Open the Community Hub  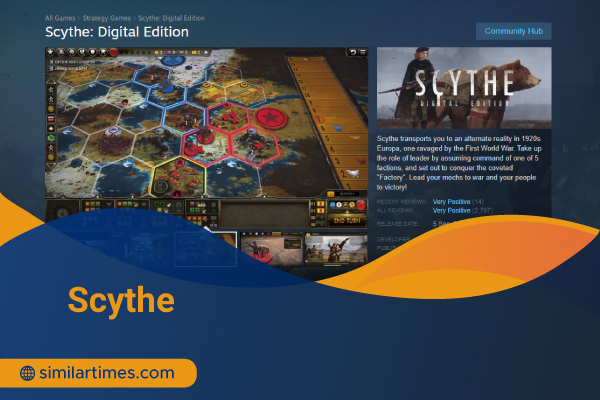click(514, 31)
